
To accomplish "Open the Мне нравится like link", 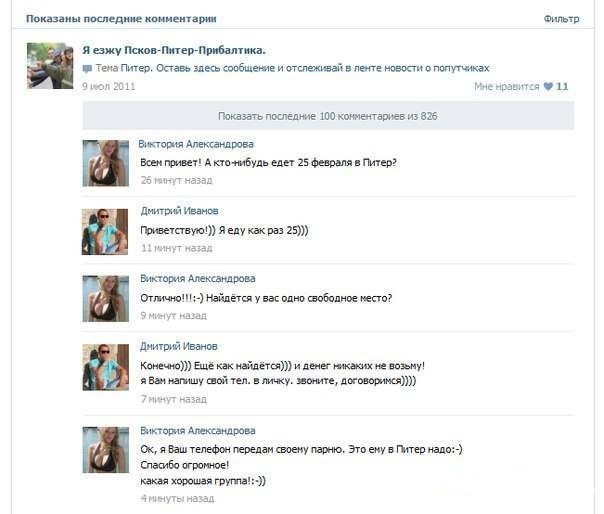I will tap(507, 86).
